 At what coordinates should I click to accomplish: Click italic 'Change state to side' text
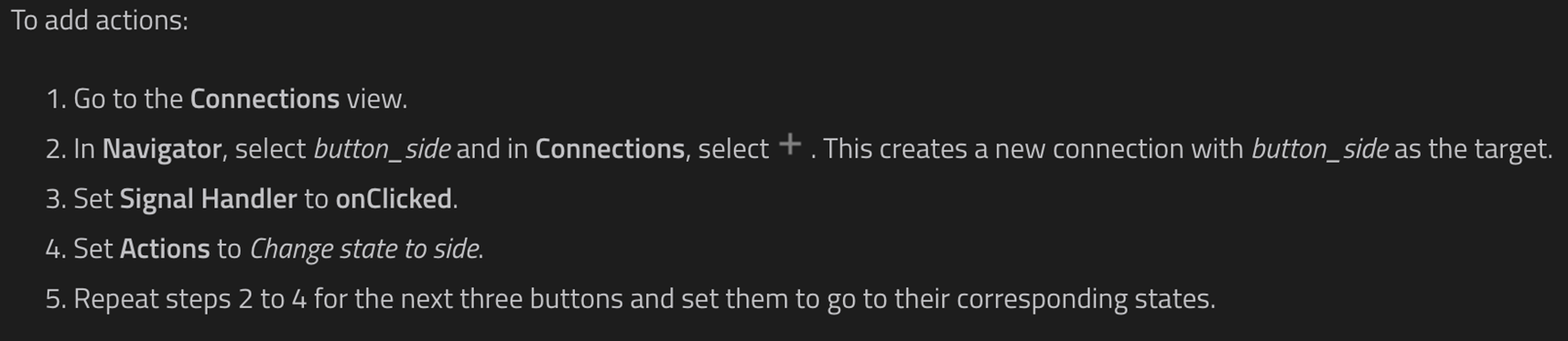coord(364,249)
